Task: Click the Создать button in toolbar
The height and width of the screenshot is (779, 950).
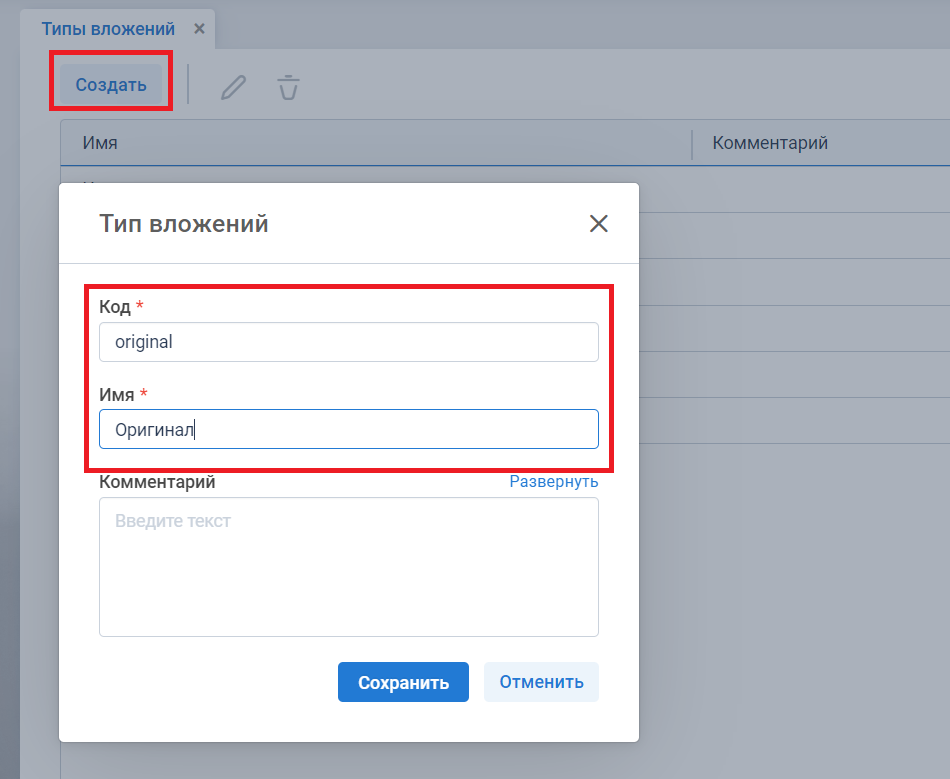Action: (111, 85)
